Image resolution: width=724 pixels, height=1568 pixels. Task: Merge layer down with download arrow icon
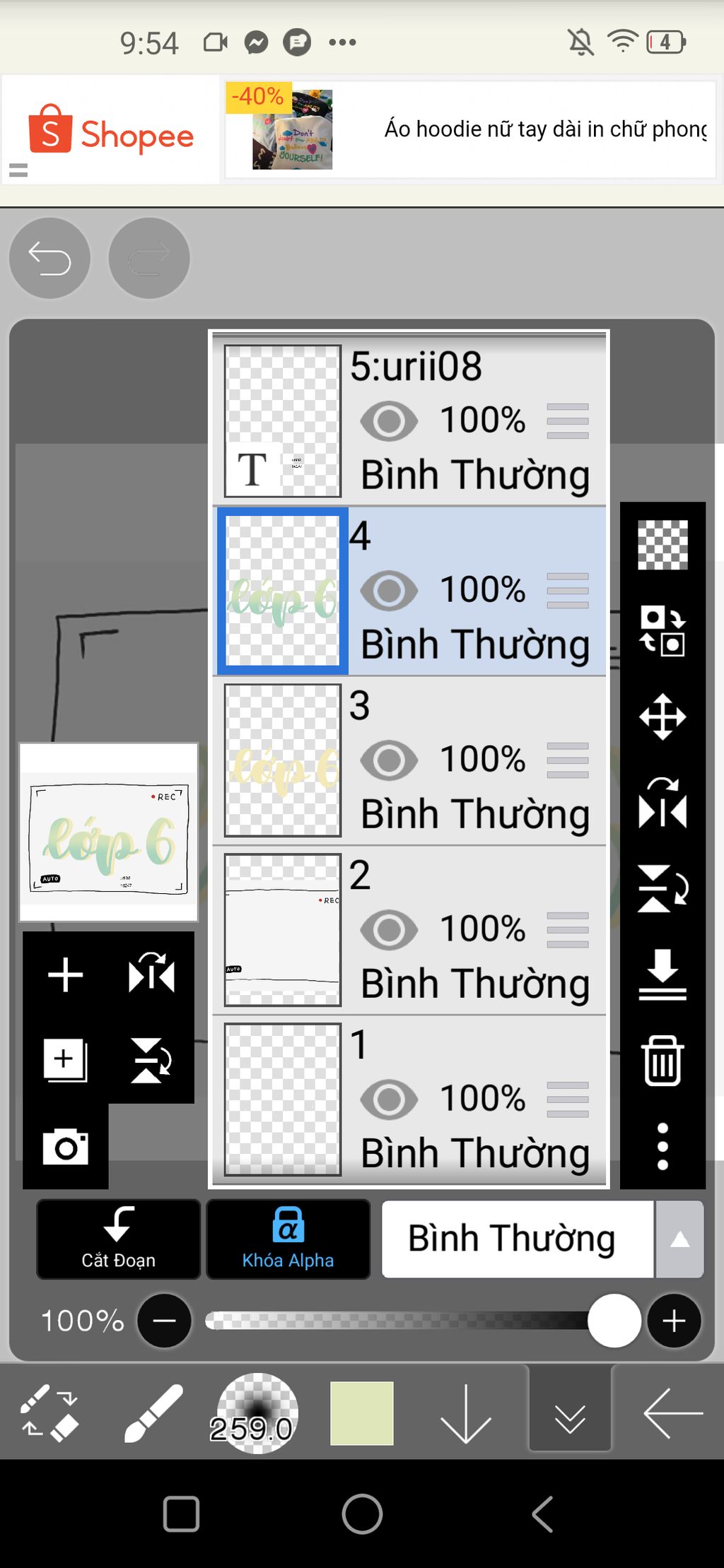662,974
